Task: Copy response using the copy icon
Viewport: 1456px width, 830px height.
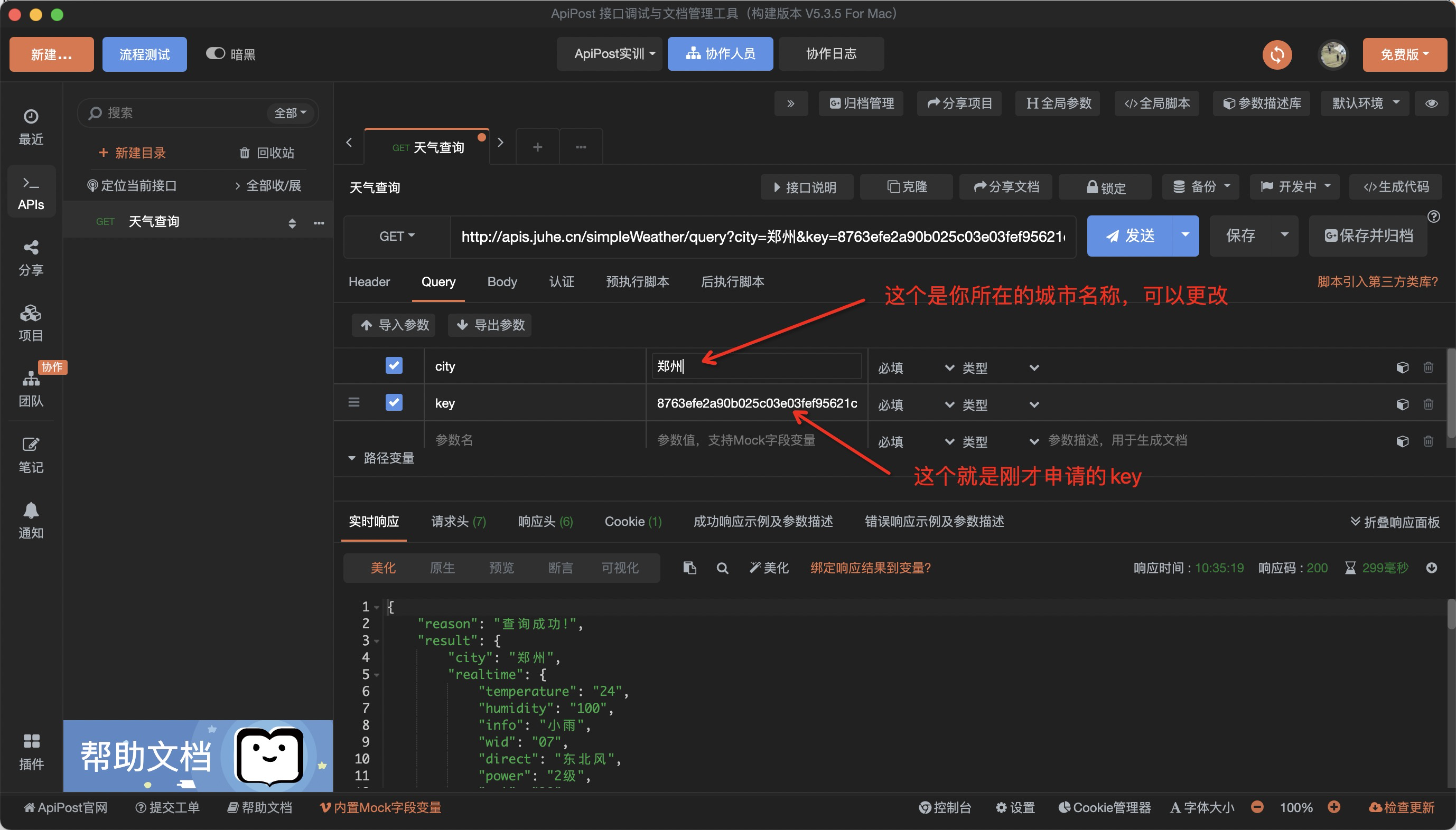Action: point(689,568)
